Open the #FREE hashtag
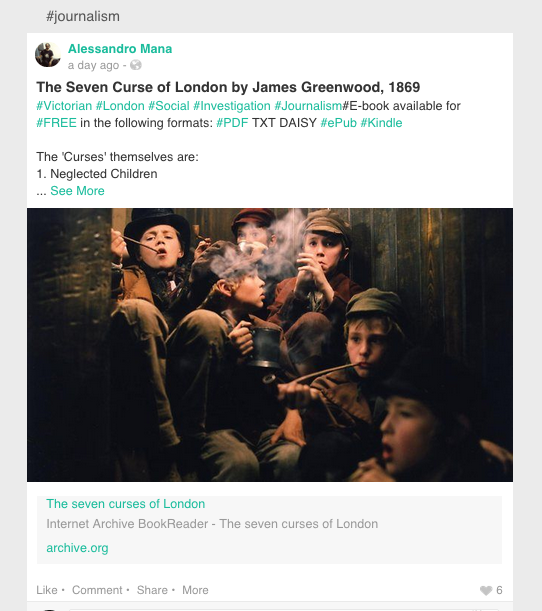 pos(56,123)
